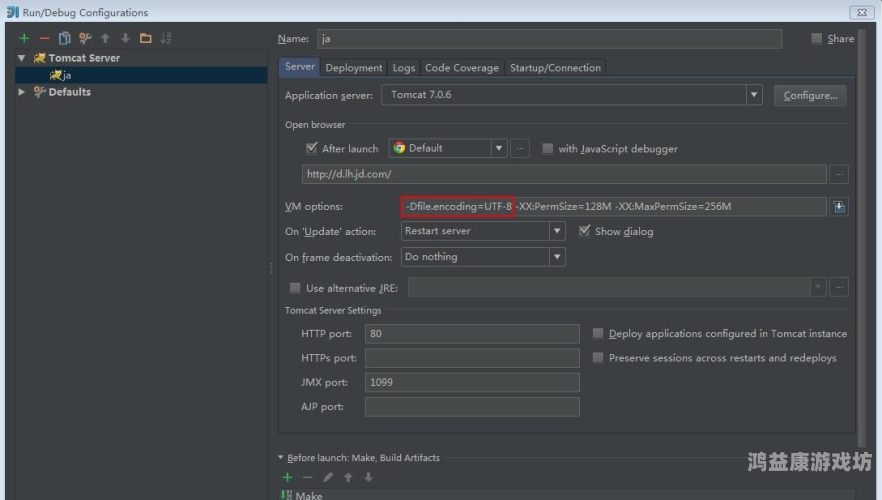This screenshot has width=882, height=500.
Task: Expand the VM options field editor
Action: pyautogui.click(x=839, y=207)
